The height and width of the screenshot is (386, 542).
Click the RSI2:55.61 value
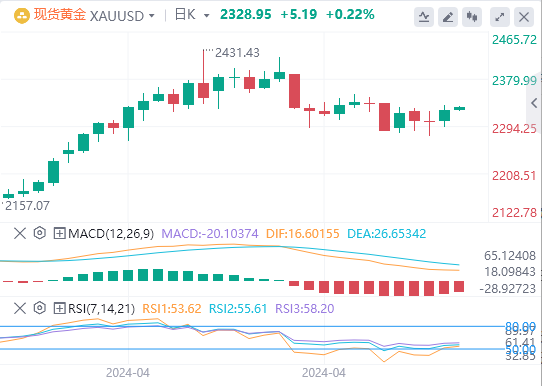click(238, 308)
